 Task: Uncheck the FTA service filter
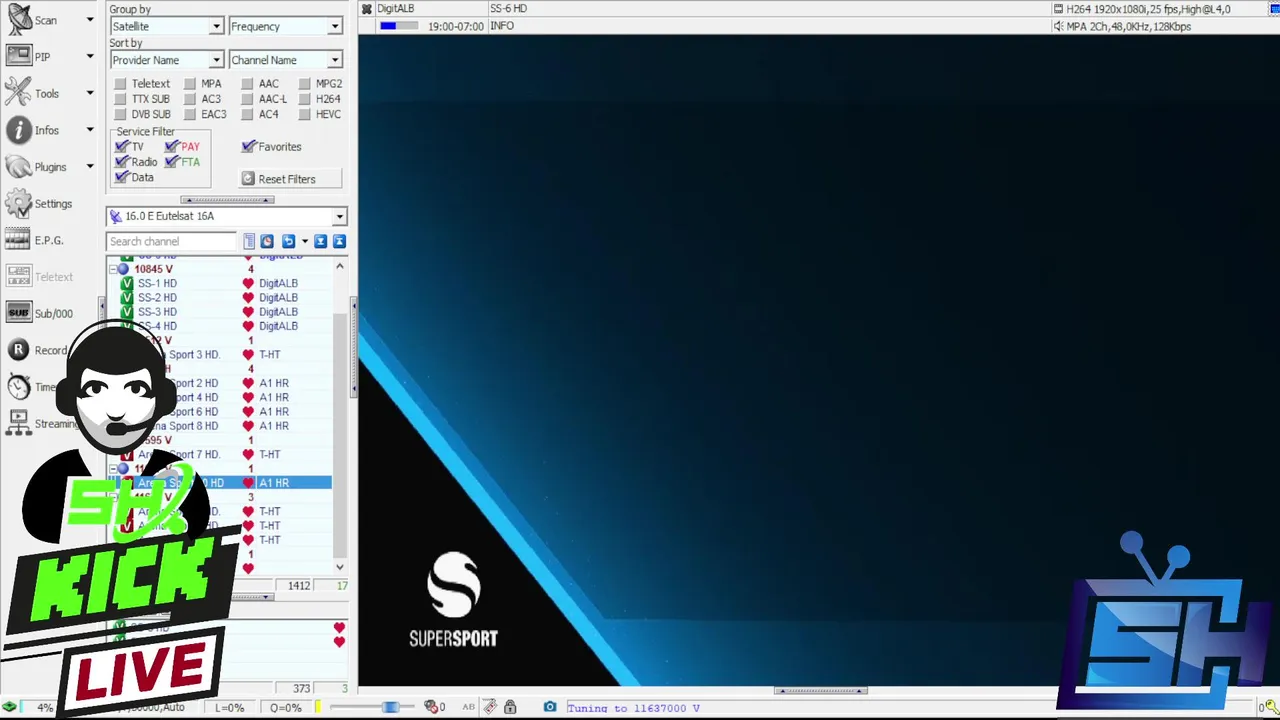pyautogui.click(x=172, y=161)
